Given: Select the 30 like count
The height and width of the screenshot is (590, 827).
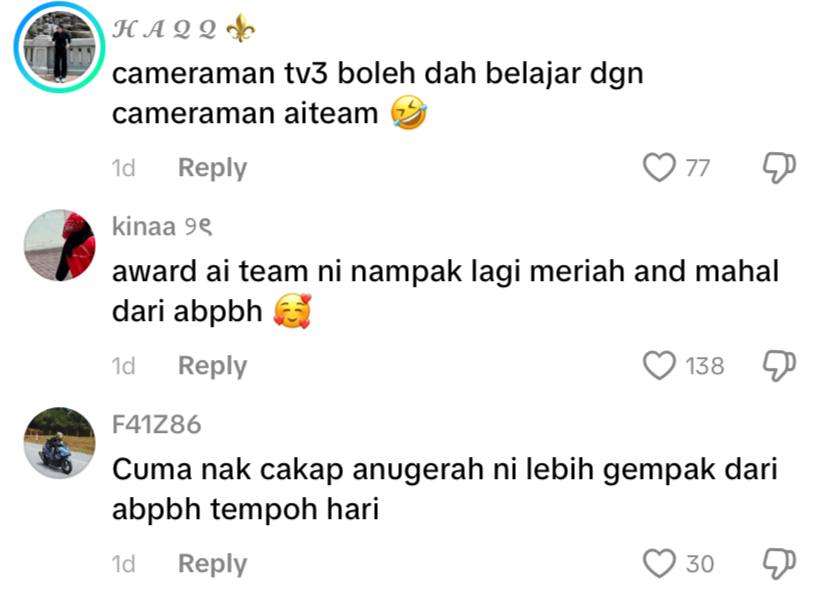Looking at the screenshot, I should click(x=700, y=564).
